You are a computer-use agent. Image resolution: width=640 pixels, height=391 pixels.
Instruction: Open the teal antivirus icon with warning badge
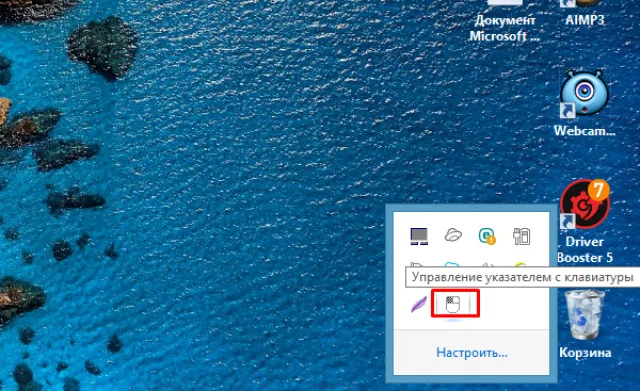(487, 236)
